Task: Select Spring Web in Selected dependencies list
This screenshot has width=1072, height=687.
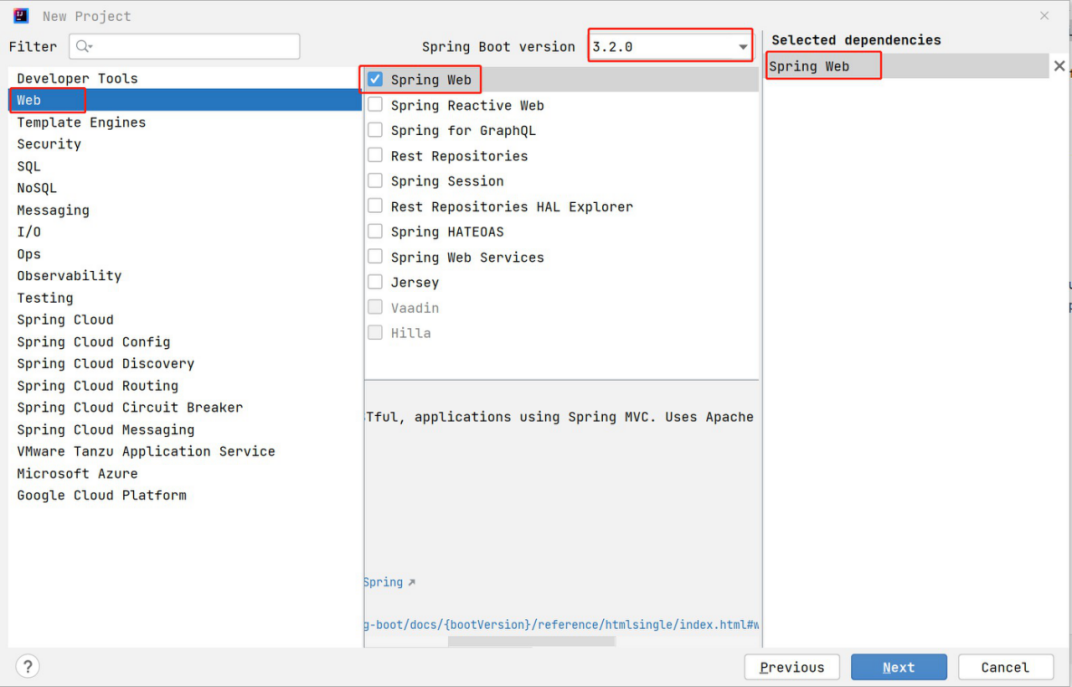Action: coord(907,66)
